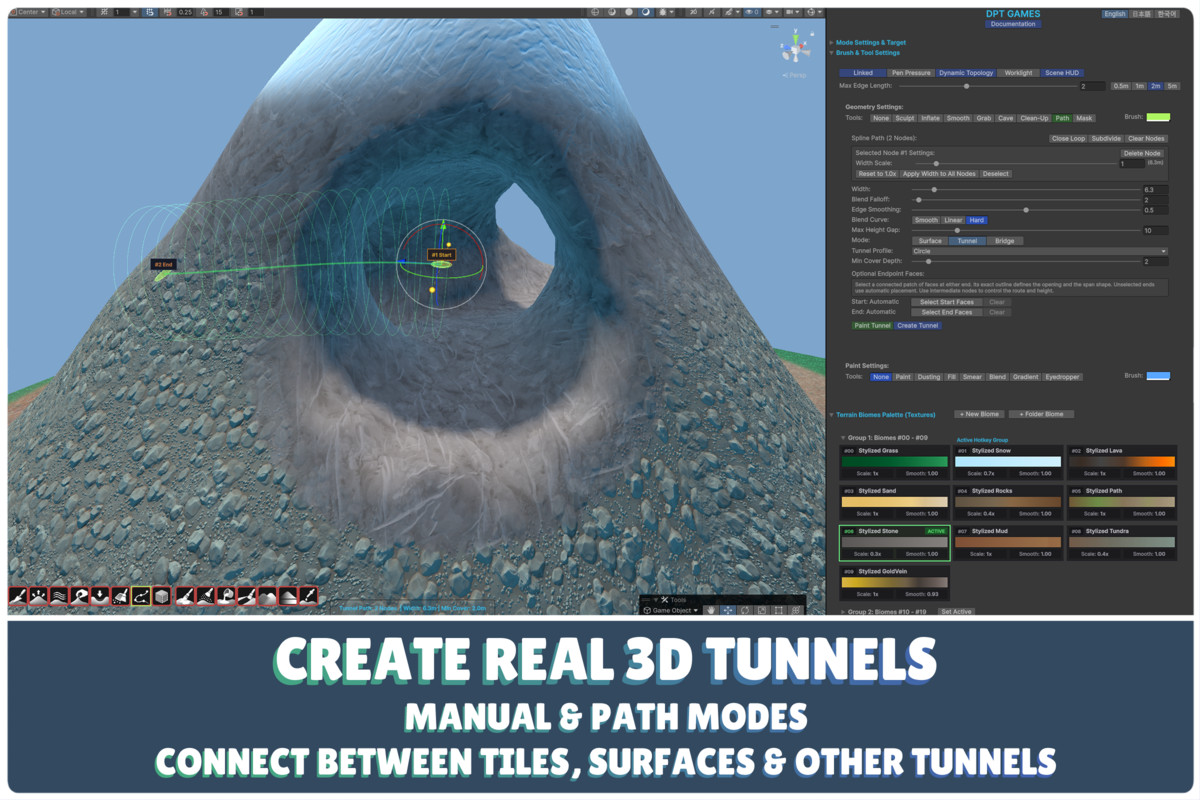Select the Smear tool icon in scene toolbar

pos(247,596)
